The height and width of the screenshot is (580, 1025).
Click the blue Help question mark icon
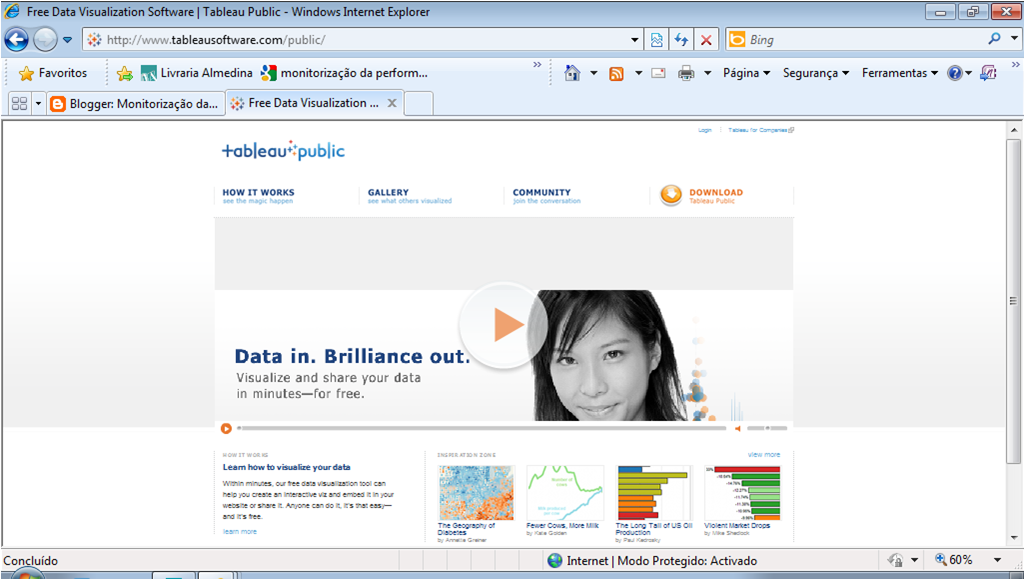(955, 73)
